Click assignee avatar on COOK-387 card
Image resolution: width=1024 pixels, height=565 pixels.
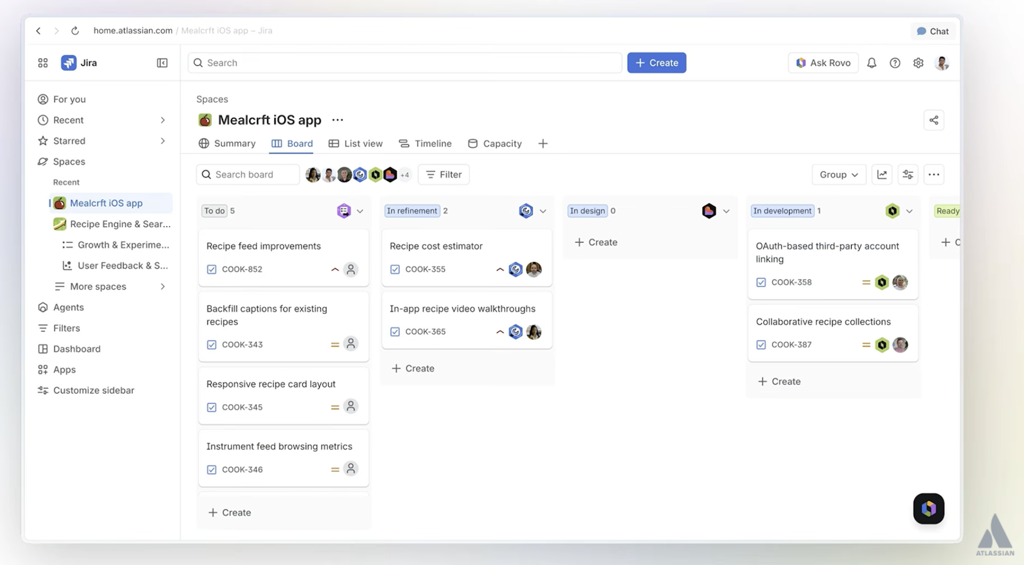pos(900,345)
